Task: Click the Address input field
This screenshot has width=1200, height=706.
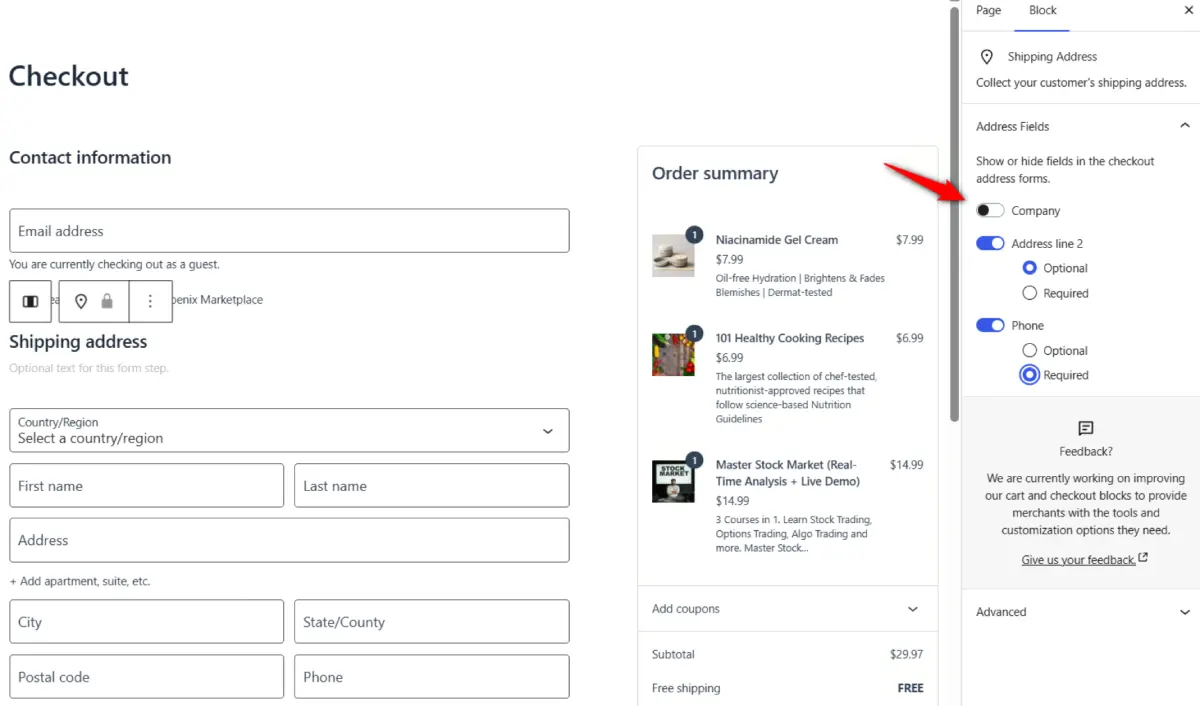Action: (289, 540)
